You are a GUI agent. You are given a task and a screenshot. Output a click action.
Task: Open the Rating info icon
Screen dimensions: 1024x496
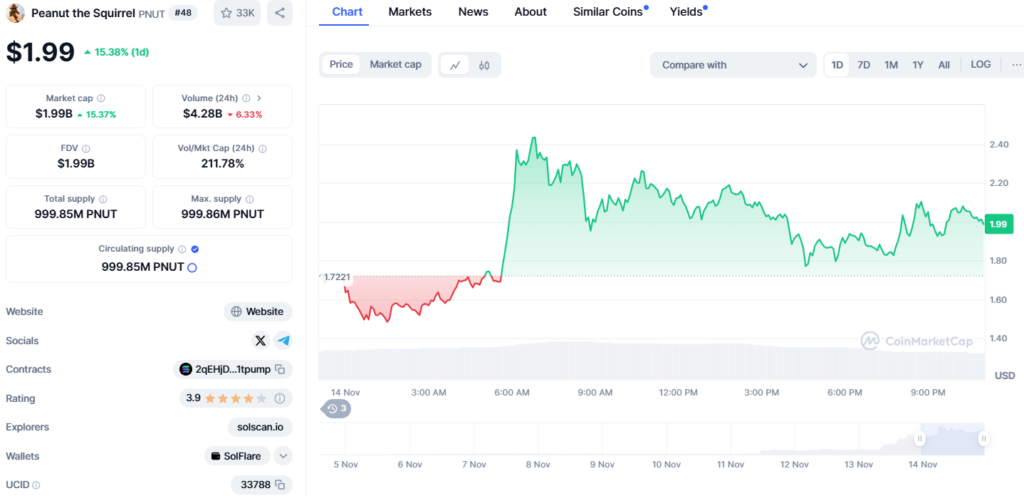tap(280, 398)
